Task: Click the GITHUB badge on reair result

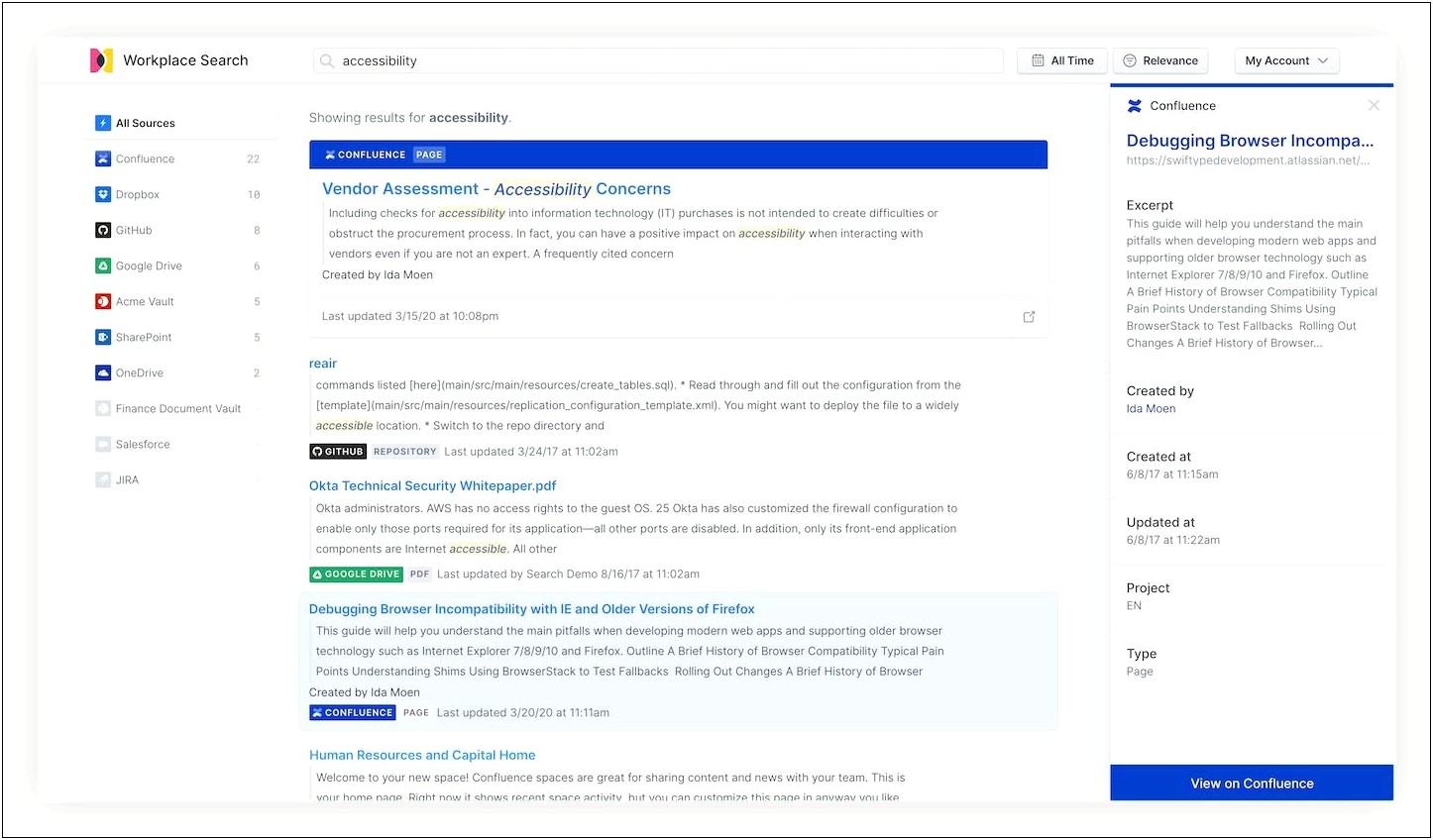Action: click(x=338, y=452)
